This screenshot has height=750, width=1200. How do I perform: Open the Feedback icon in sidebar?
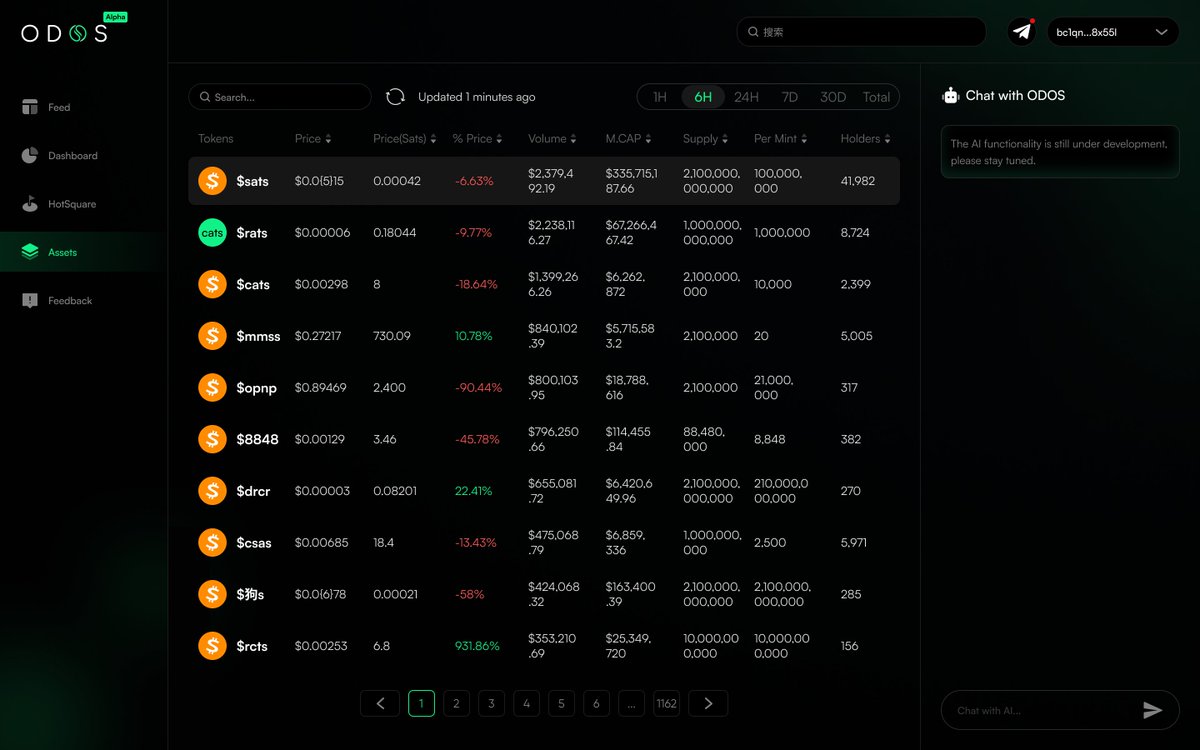30,300
